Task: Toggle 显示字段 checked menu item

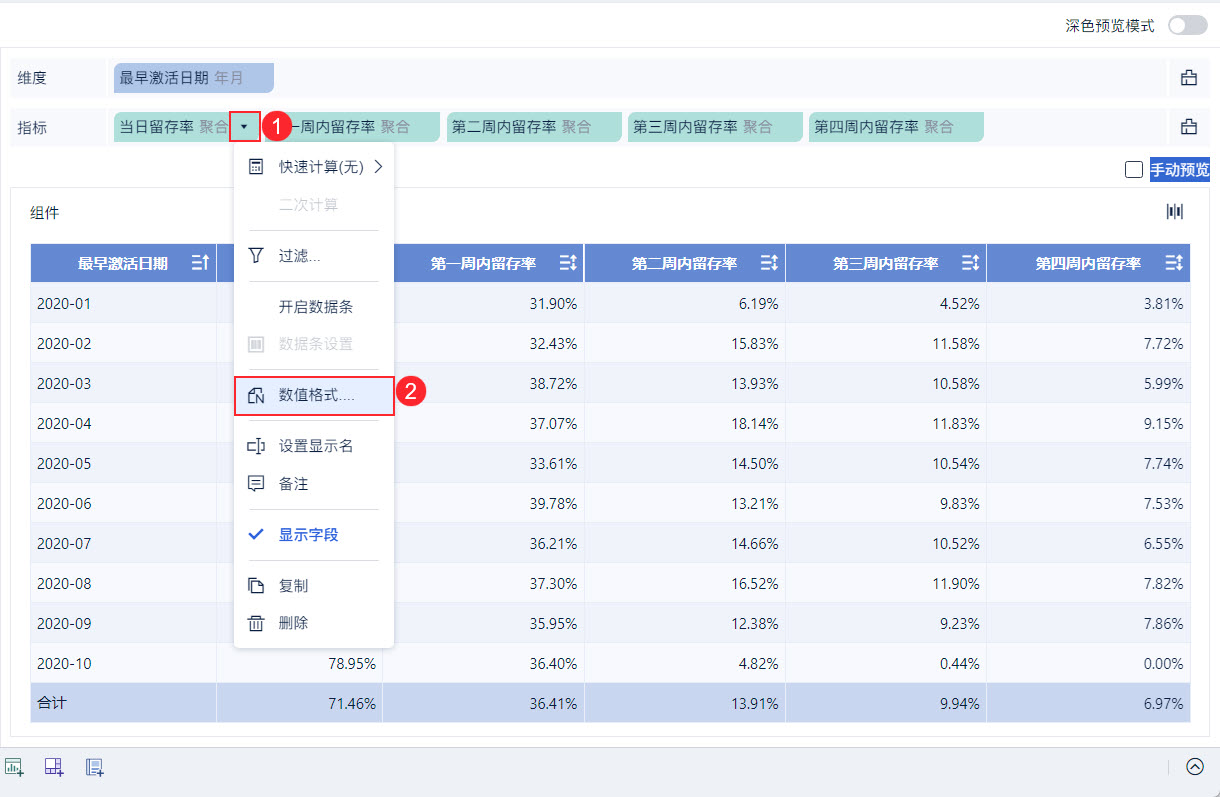Action: coord(308,535)
